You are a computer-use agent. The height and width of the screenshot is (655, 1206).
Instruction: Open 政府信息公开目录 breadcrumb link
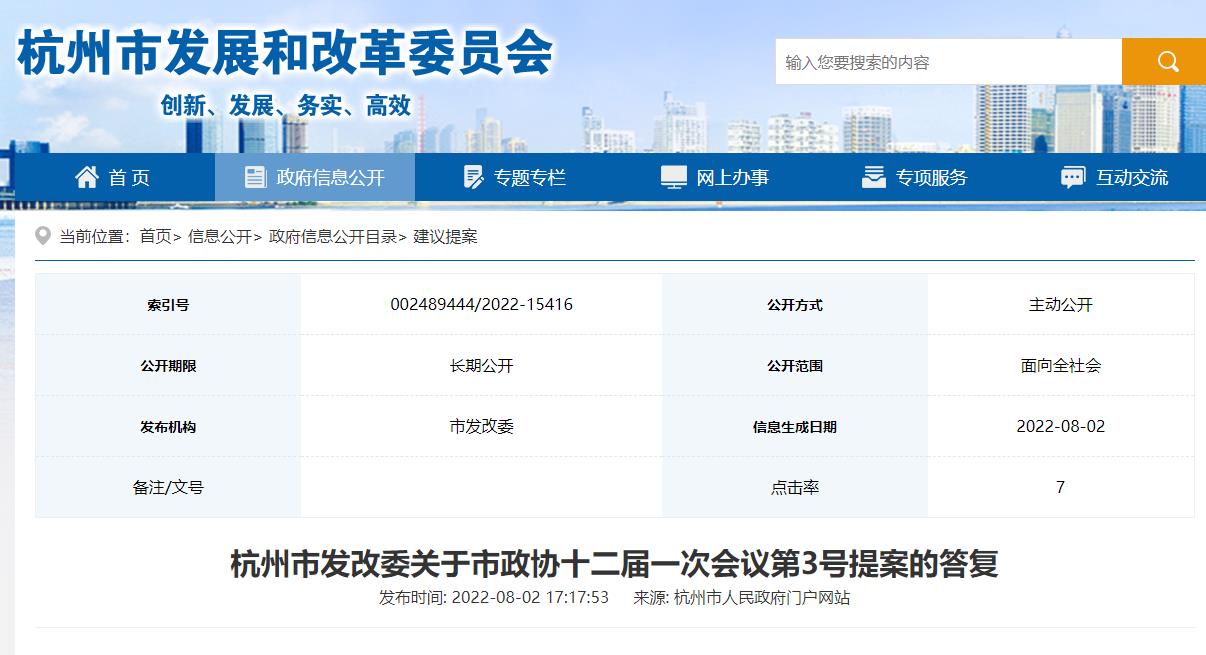point(333,236)
